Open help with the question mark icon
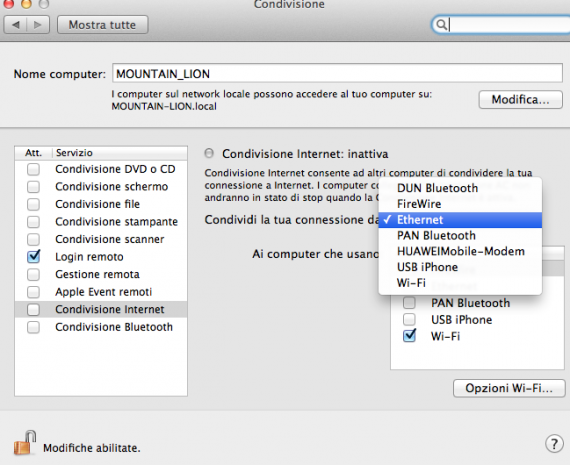570x465 pixels. click(x=554, y=444)
